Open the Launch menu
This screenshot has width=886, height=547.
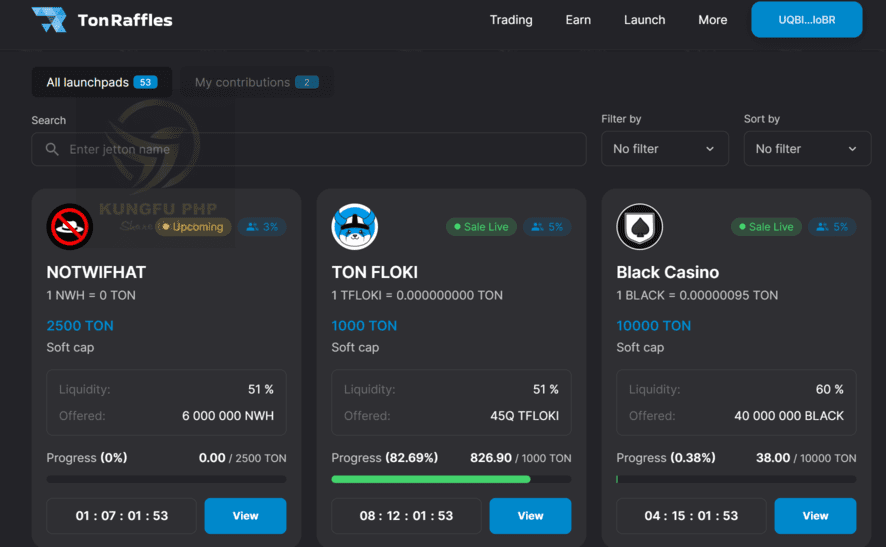pyautogui.click(x=644, y=20)
